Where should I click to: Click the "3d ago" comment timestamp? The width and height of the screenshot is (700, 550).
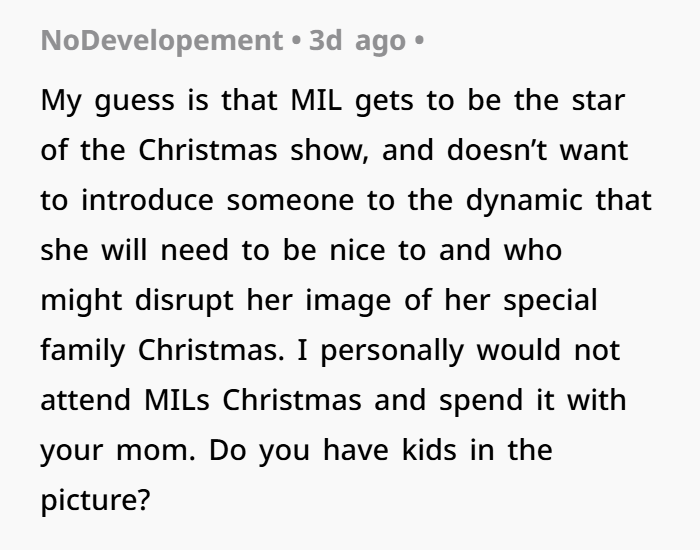coord(357,41)
